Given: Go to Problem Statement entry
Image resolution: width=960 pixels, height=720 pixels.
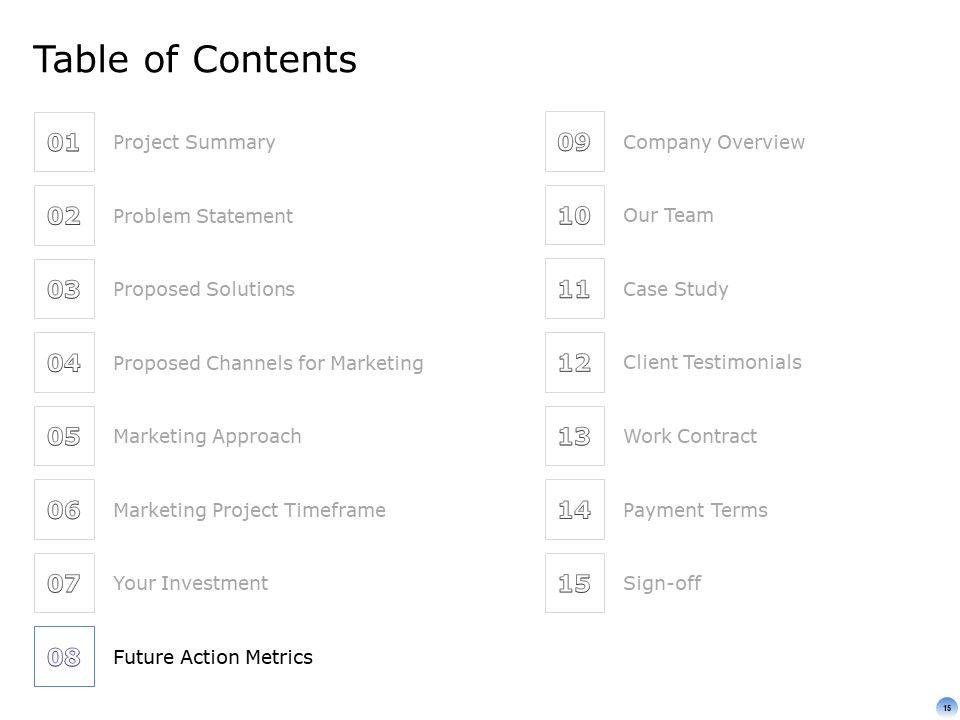Looking at the screenshot, I should (203, 216).
